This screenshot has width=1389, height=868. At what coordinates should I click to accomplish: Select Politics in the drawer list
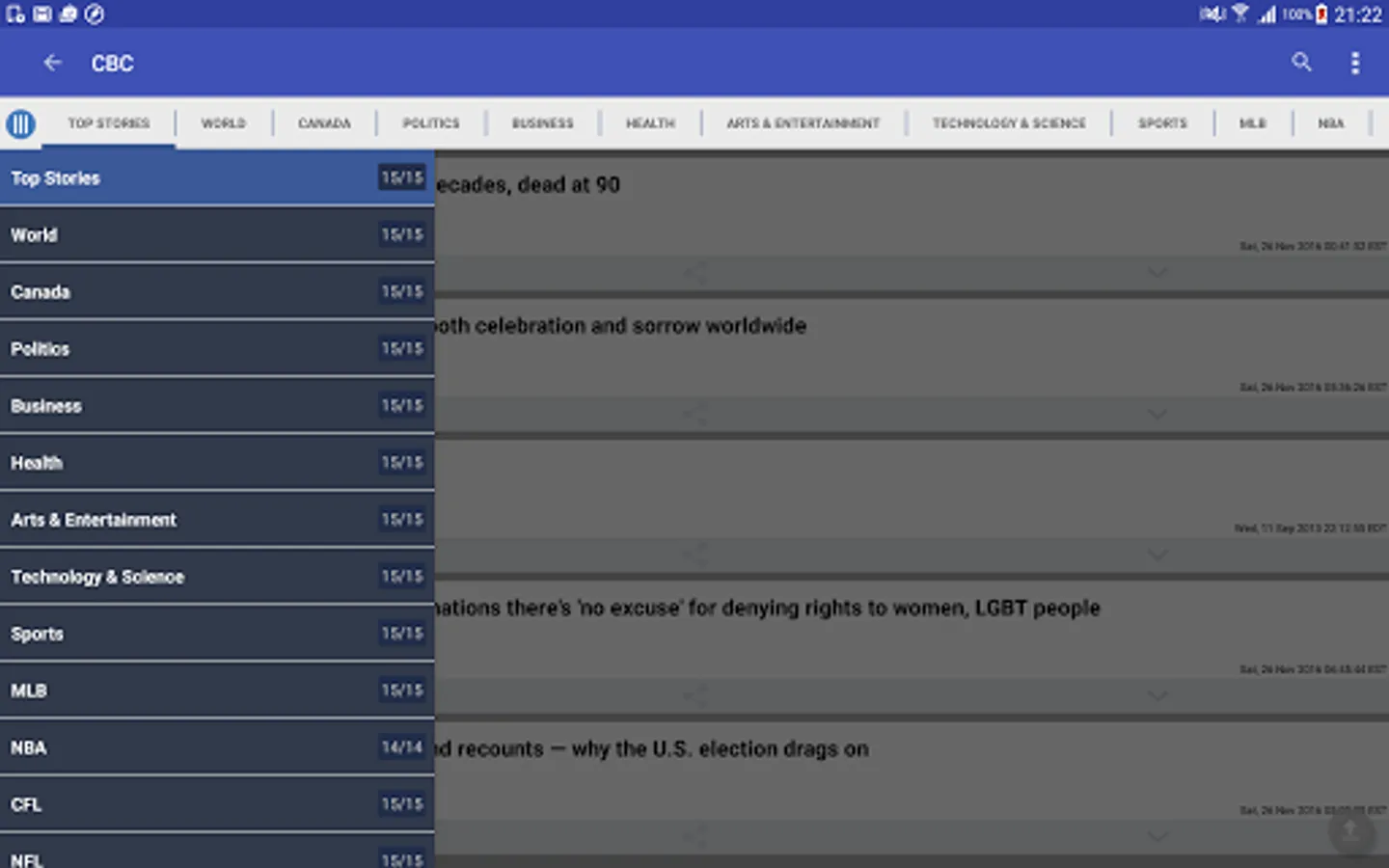click(x=217, y=349)
